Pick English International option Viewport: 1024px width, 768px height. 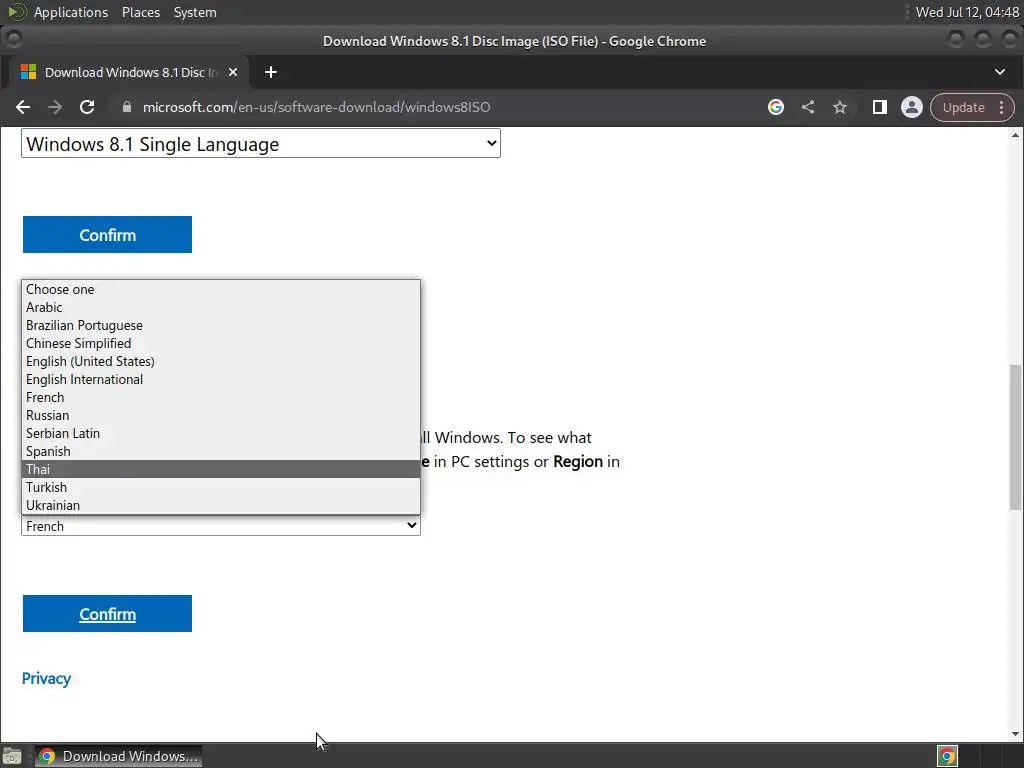[x=221, y=379]
